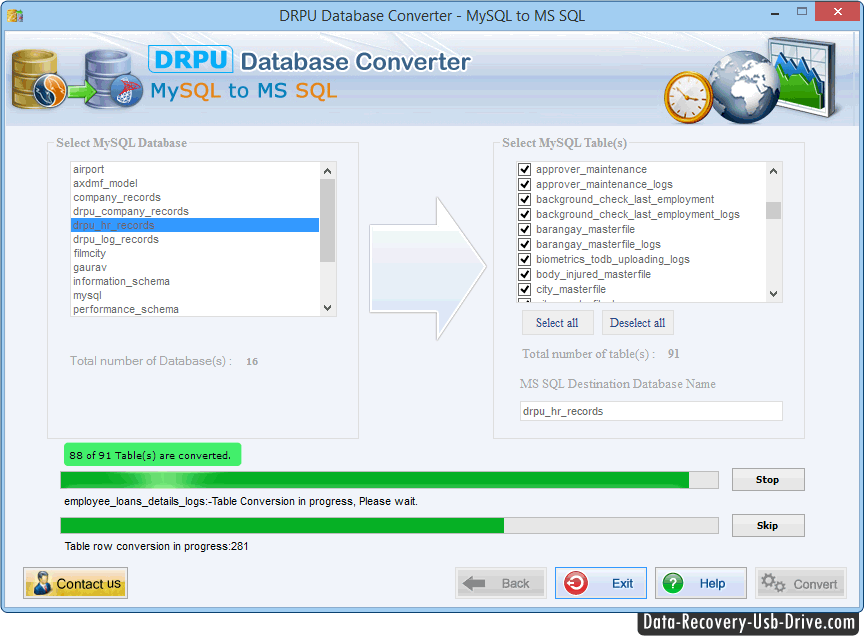
Task: Uncheck biometrics_todb_uploading_logs table
Action: click(525, 259)
